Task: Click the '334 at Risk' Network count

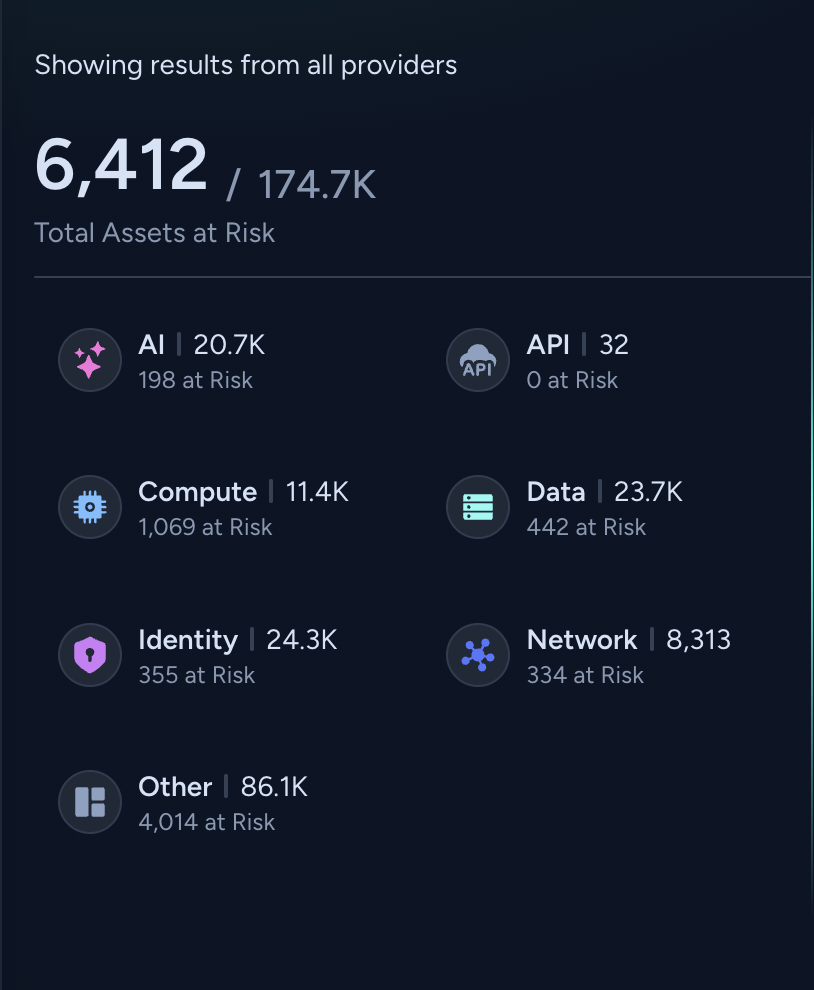Action: 585,675
